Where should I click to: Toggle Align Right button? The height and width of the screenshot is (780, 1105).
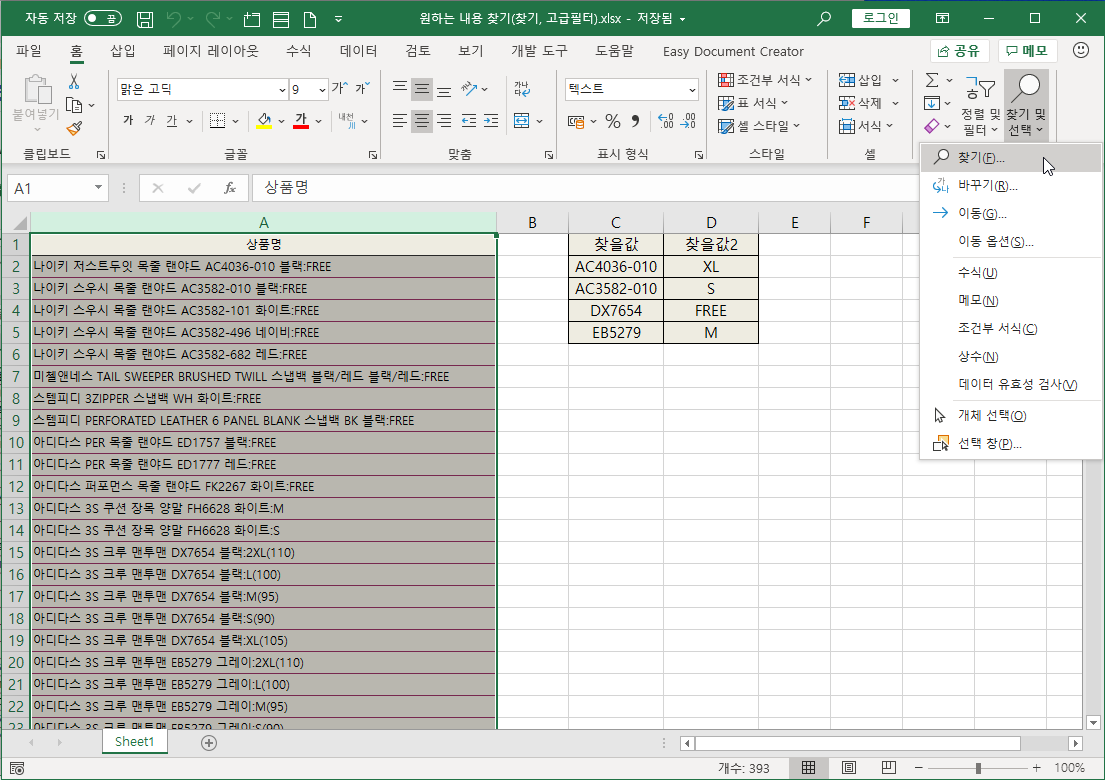(x=444, y=121)
